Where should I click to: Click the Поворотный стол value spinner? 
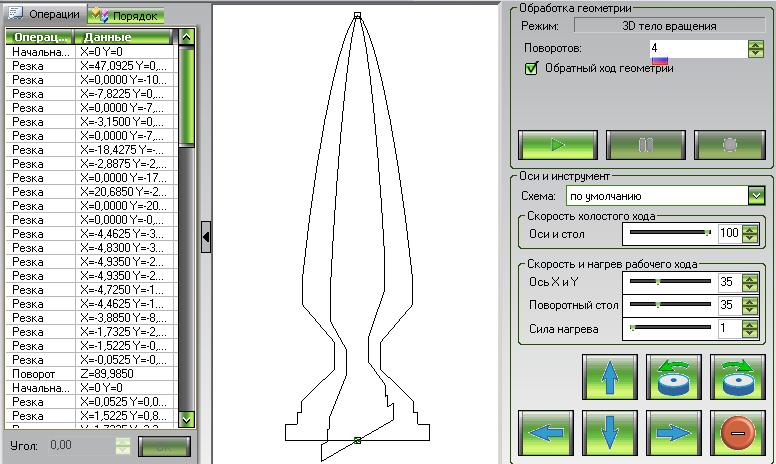[x=750, y=305]
